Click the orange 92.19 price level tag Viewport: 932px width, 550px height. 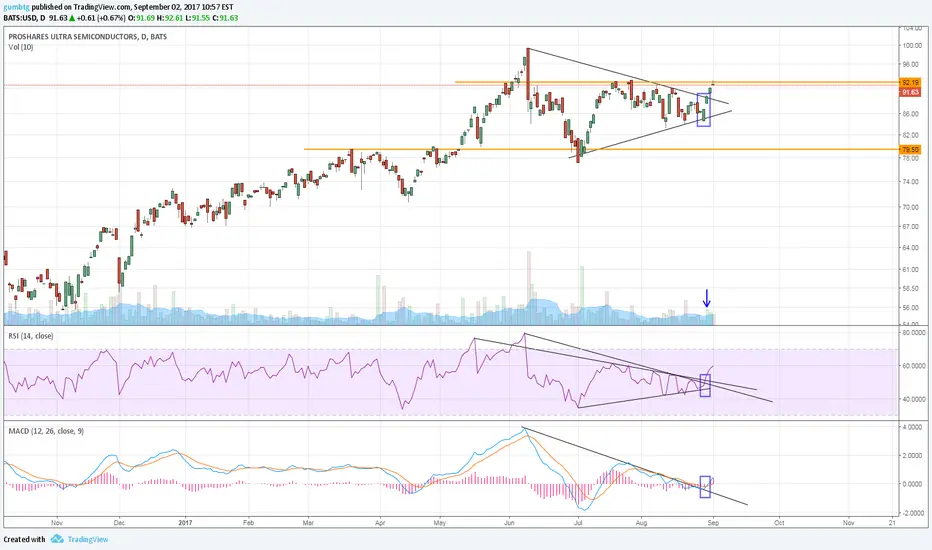pos(910,83)
